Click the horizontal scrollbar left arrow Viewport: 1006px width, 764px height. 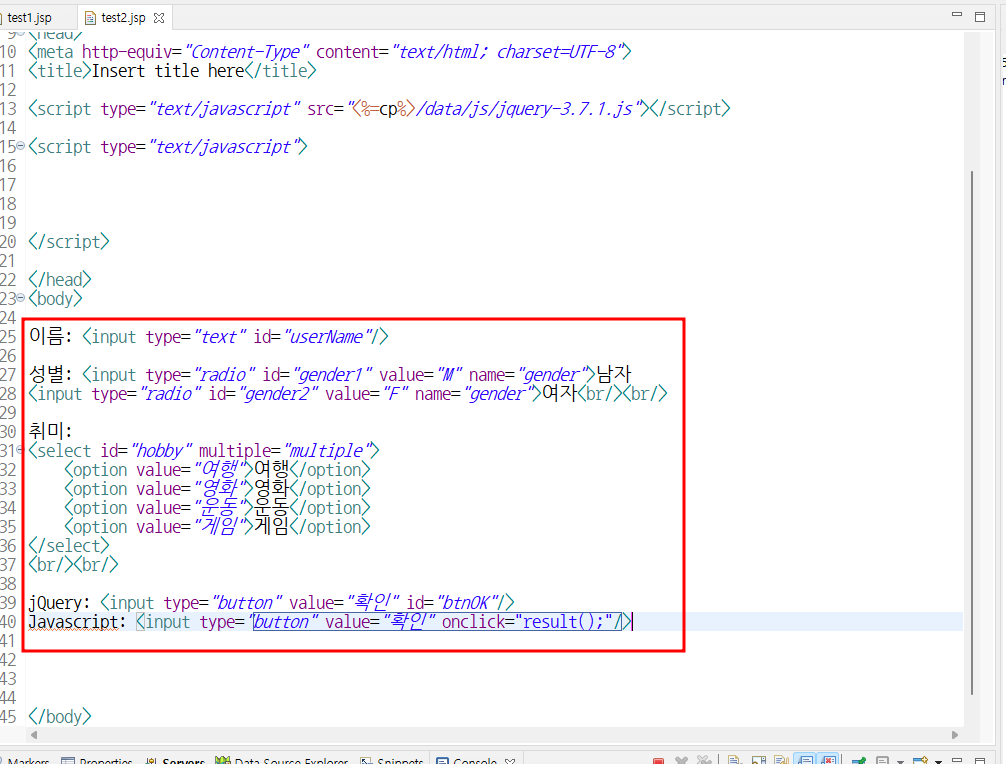34,734
